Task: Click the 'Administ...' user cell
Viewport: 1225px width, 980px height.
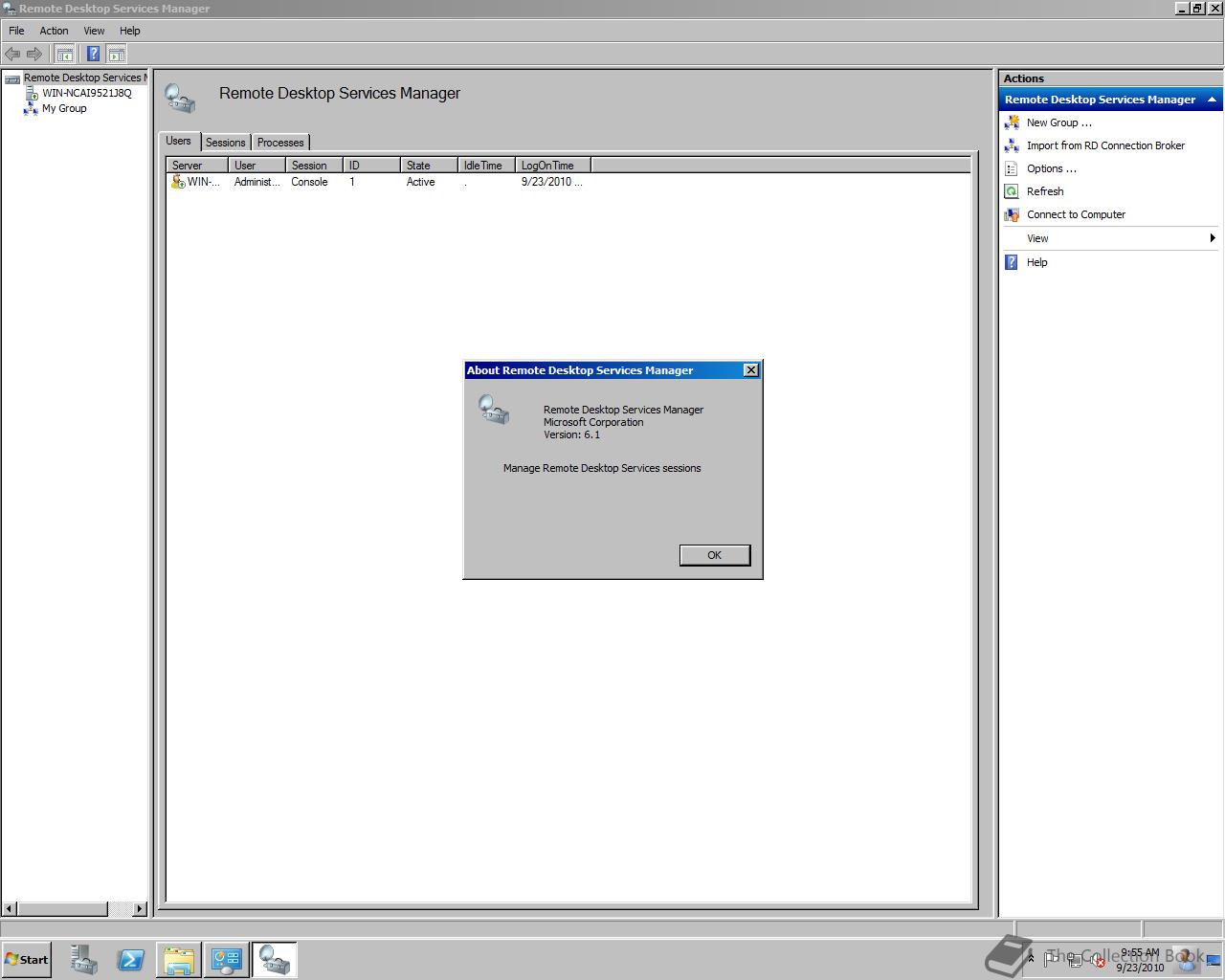Action: click(x=257, y=182)
